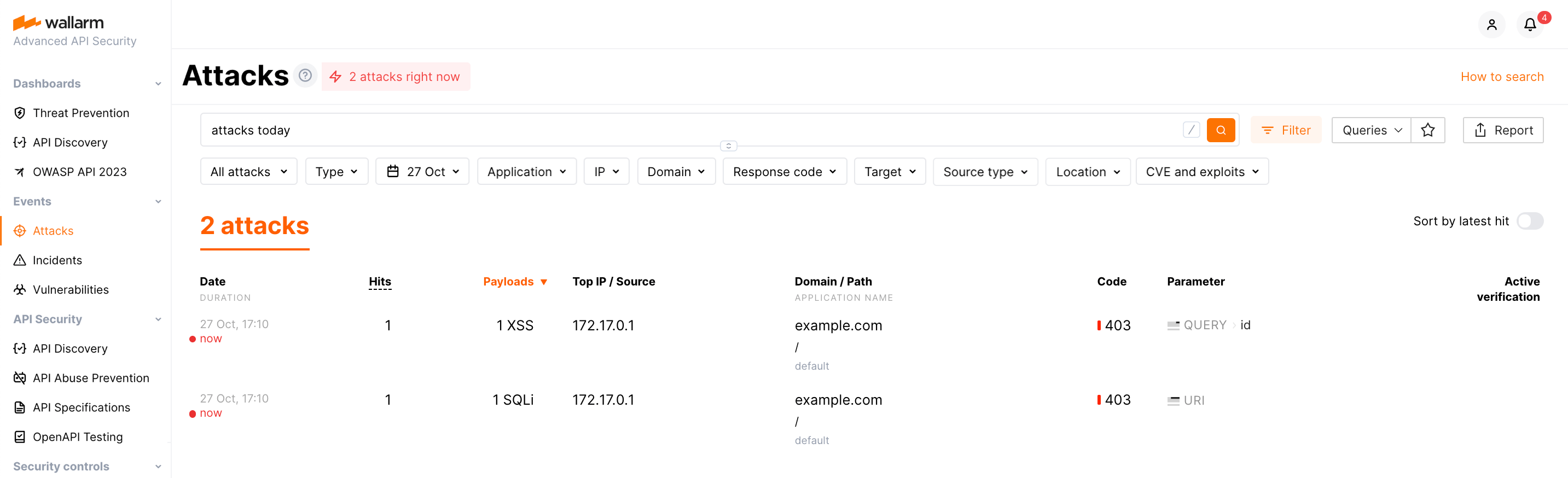Image resolution: width=1568 pixels, height=478 pixels.
Task: Click the star icon to save query
Action: (x=1427, y=130)
